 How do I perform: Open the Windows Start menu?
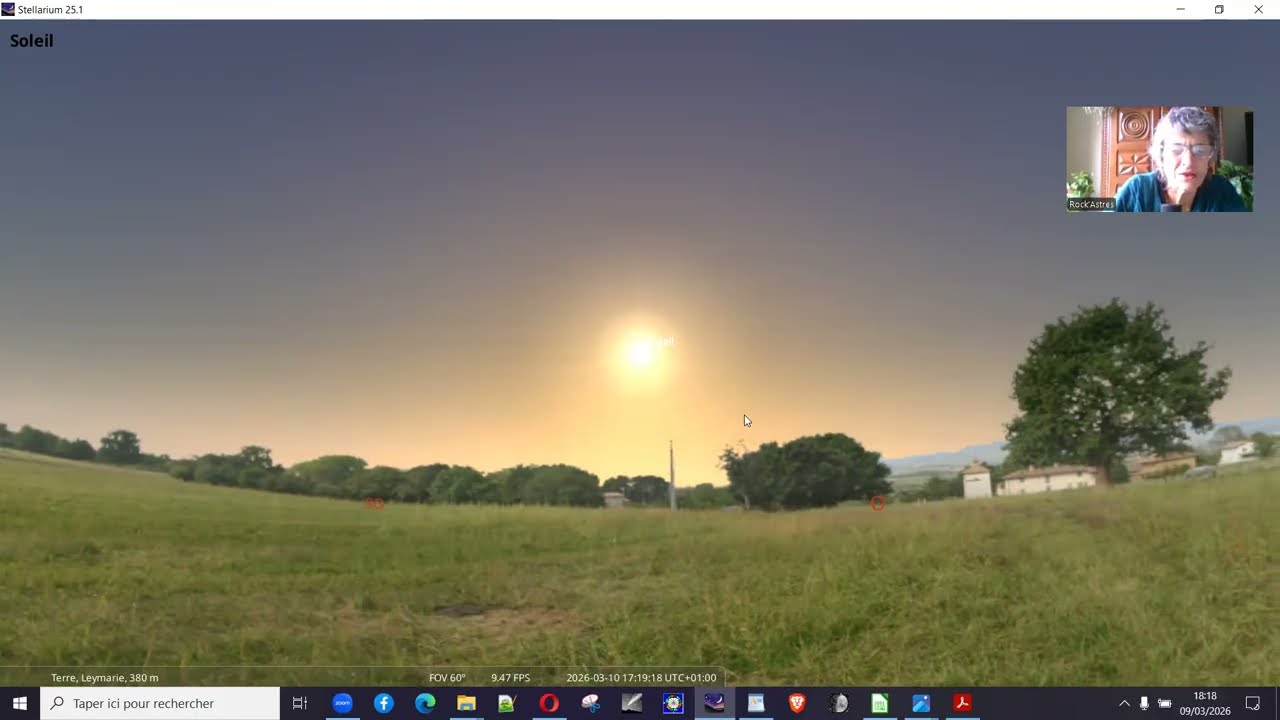tap(20, 703)
